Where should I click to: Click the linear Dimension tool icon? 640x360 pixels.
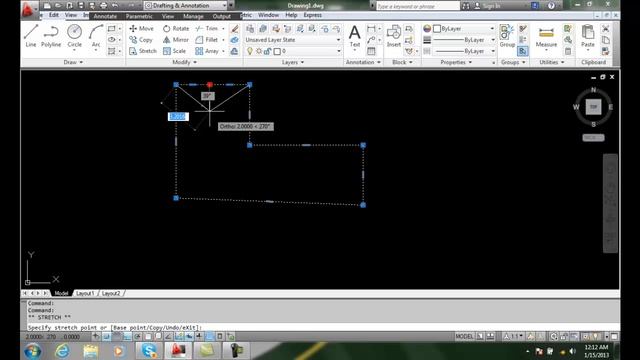coord(371,29)
